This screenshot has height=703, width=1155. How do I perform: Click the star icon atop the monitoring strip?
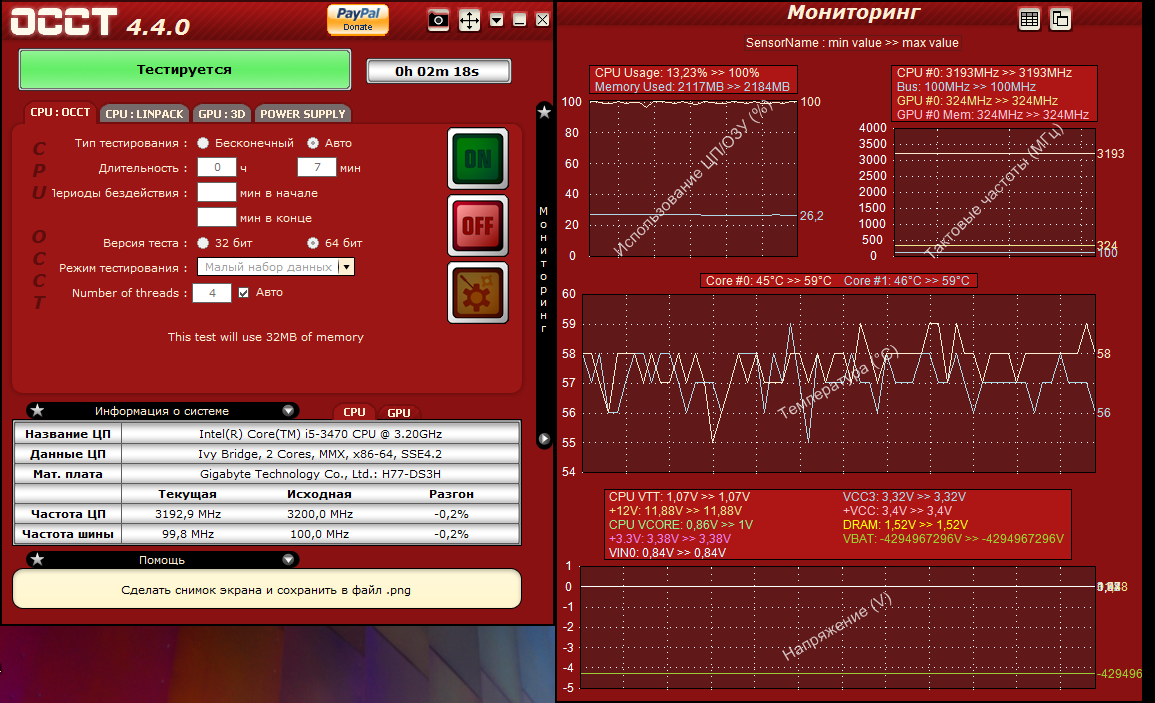pos(544,112)
